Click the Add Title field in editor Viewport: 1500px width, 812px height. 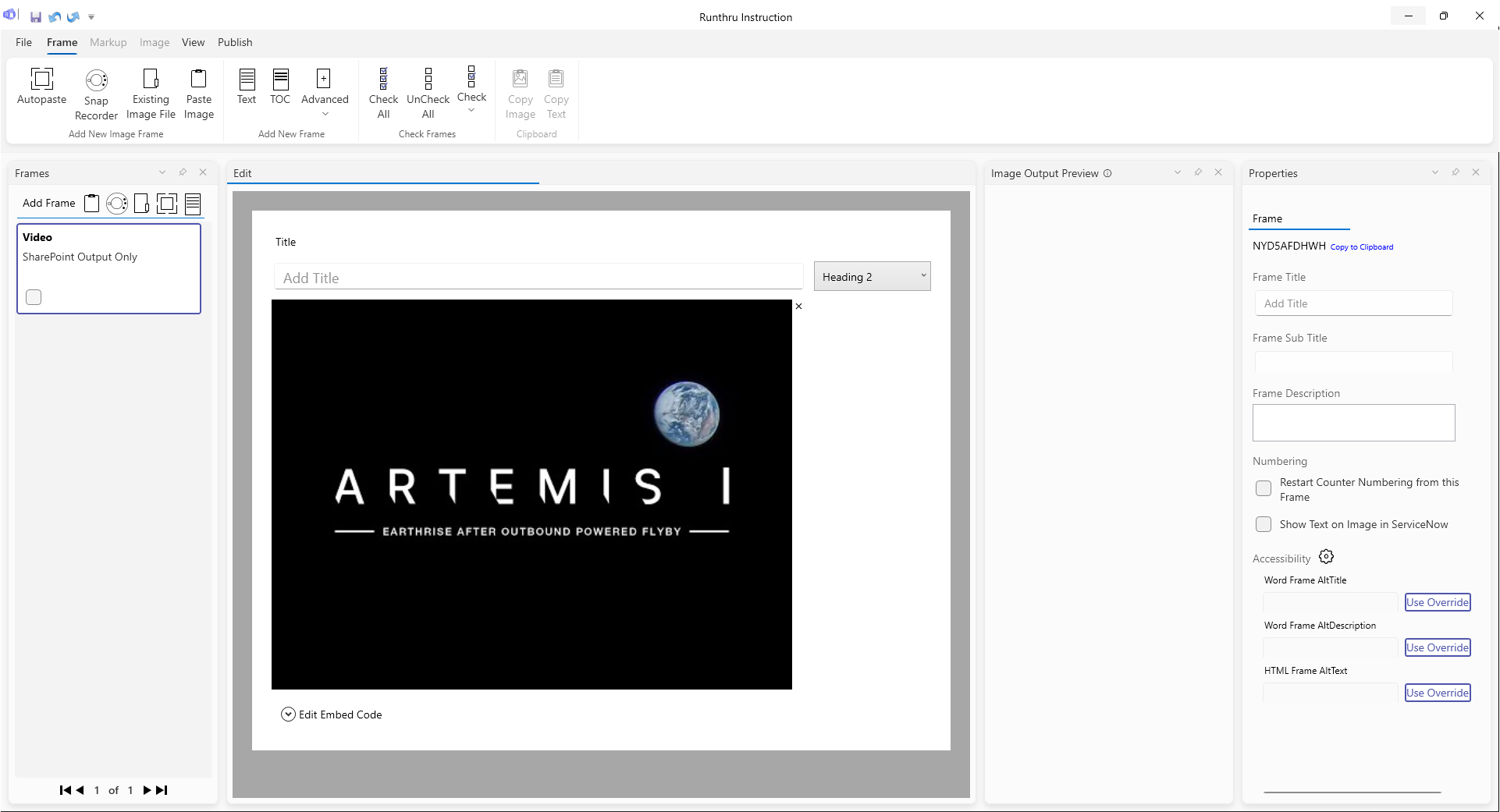(538, 278)
